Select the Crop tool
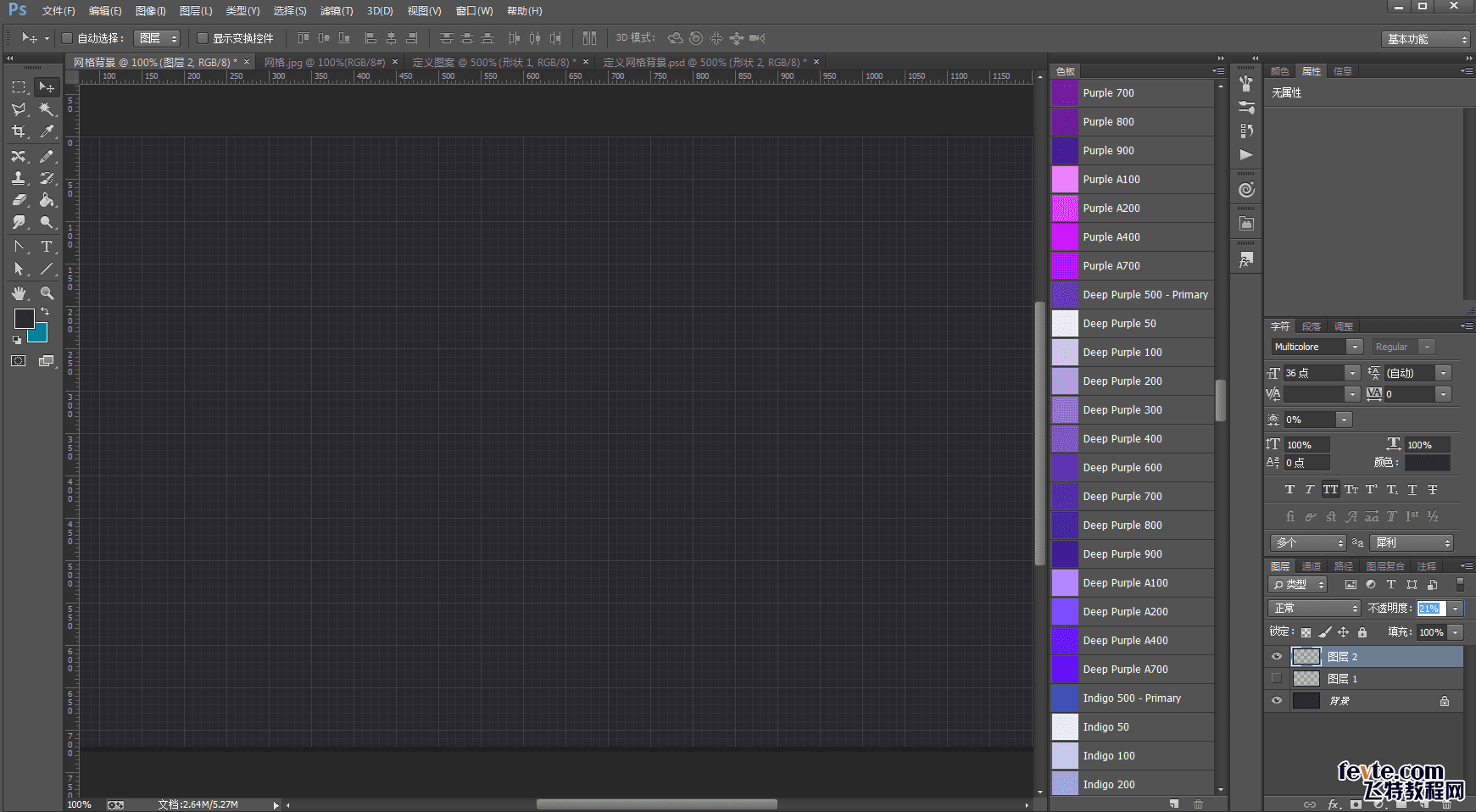Image resolution: width=1476 pixels, height=812 pixels. pyautogui.click(x=19, y=131)
